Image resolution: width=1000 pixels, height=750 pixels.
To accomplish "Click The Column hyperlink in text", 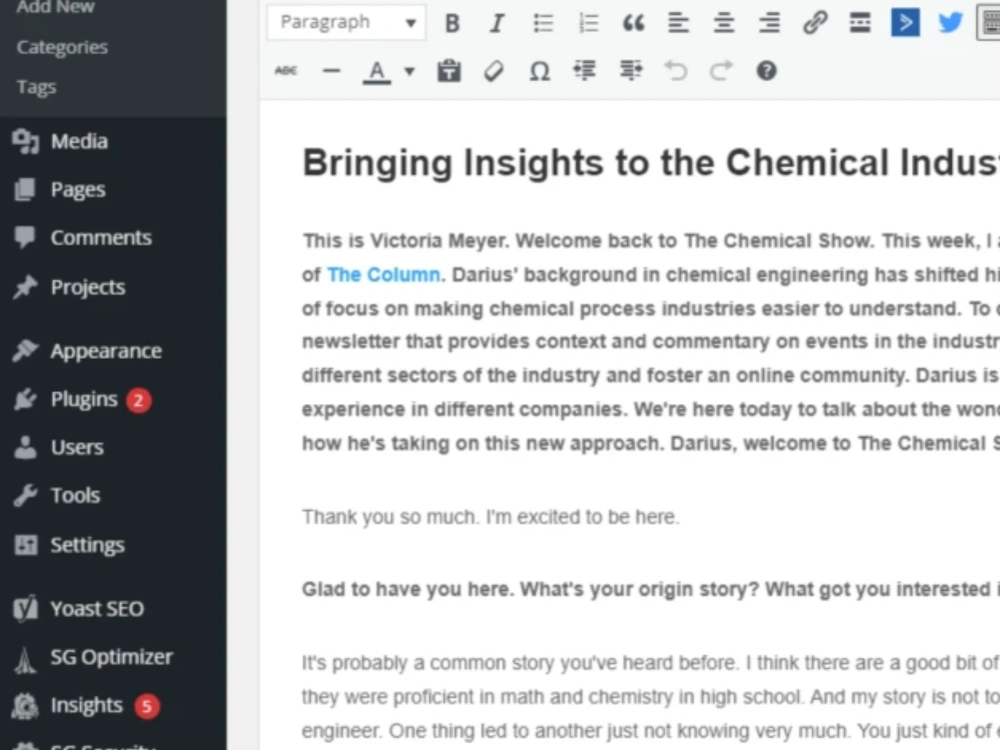I will tap(383, 275).
